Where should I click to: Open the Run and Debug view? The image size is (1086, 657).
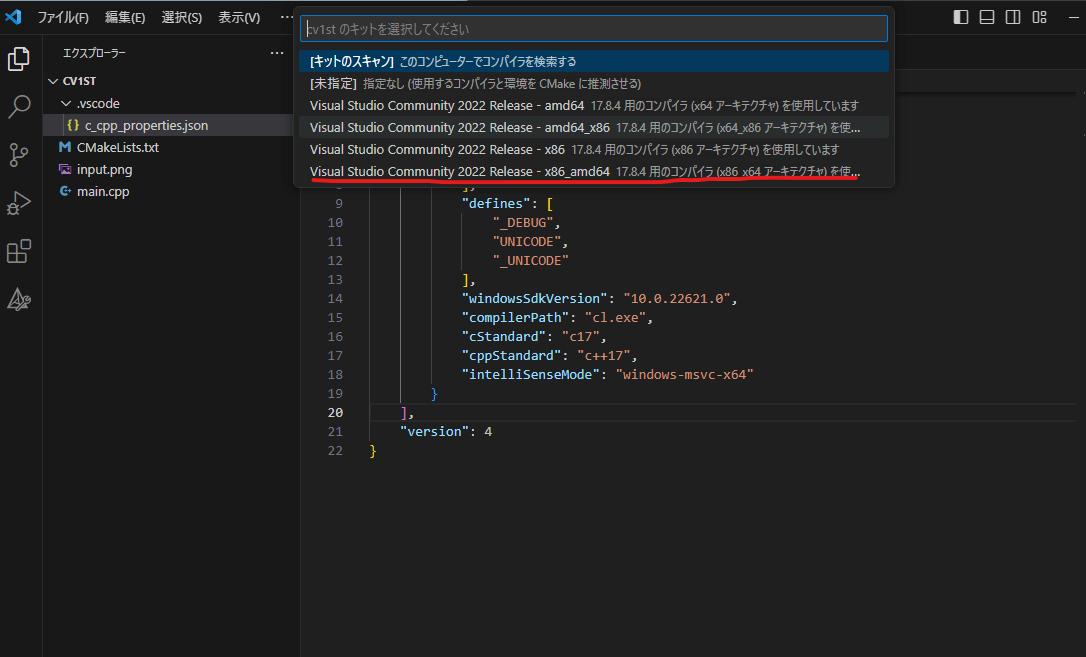click(x=19, y=203)
